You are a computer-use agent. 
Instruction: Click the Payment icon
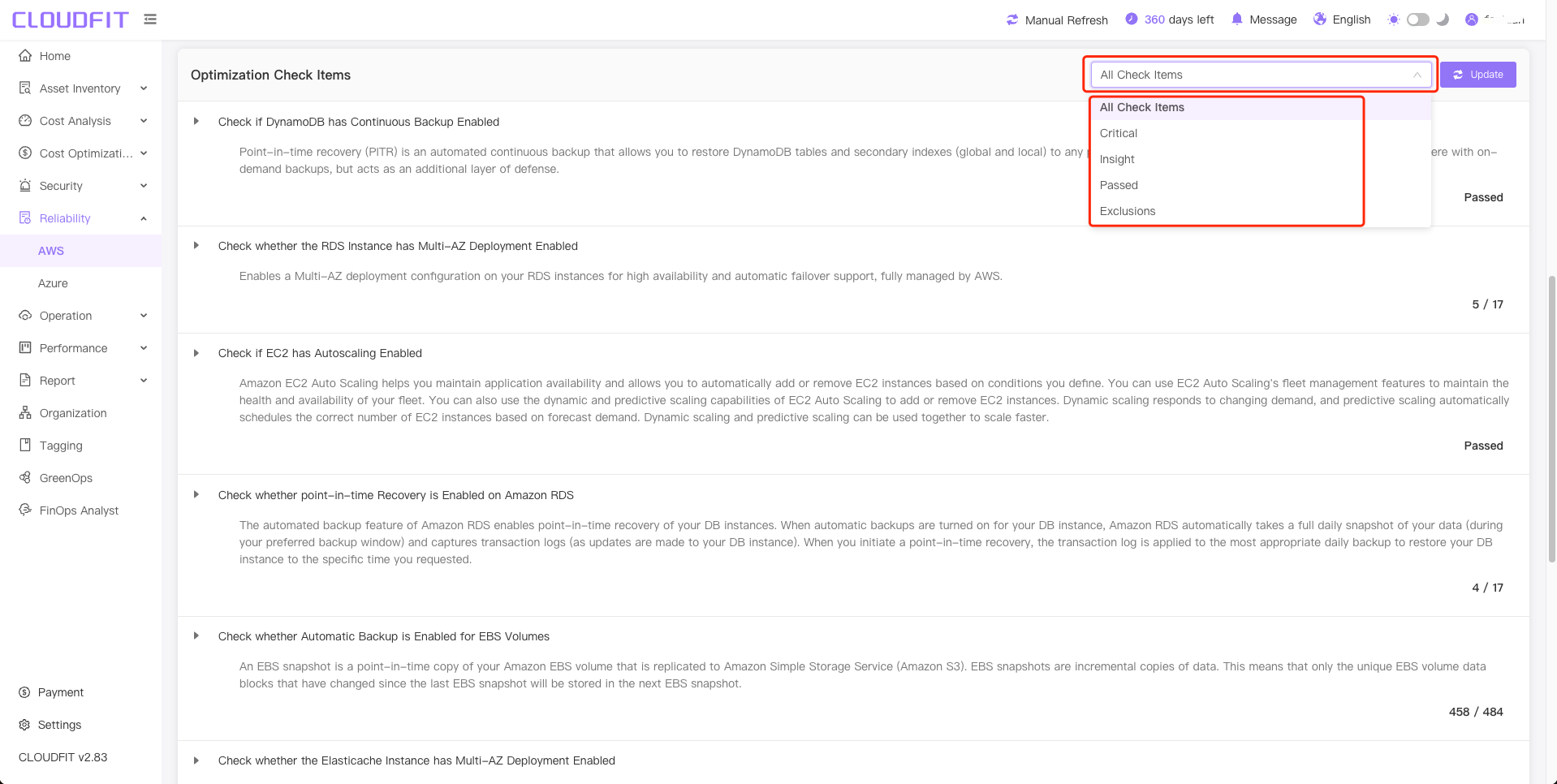pyautogui.click(x=24, y=692)
